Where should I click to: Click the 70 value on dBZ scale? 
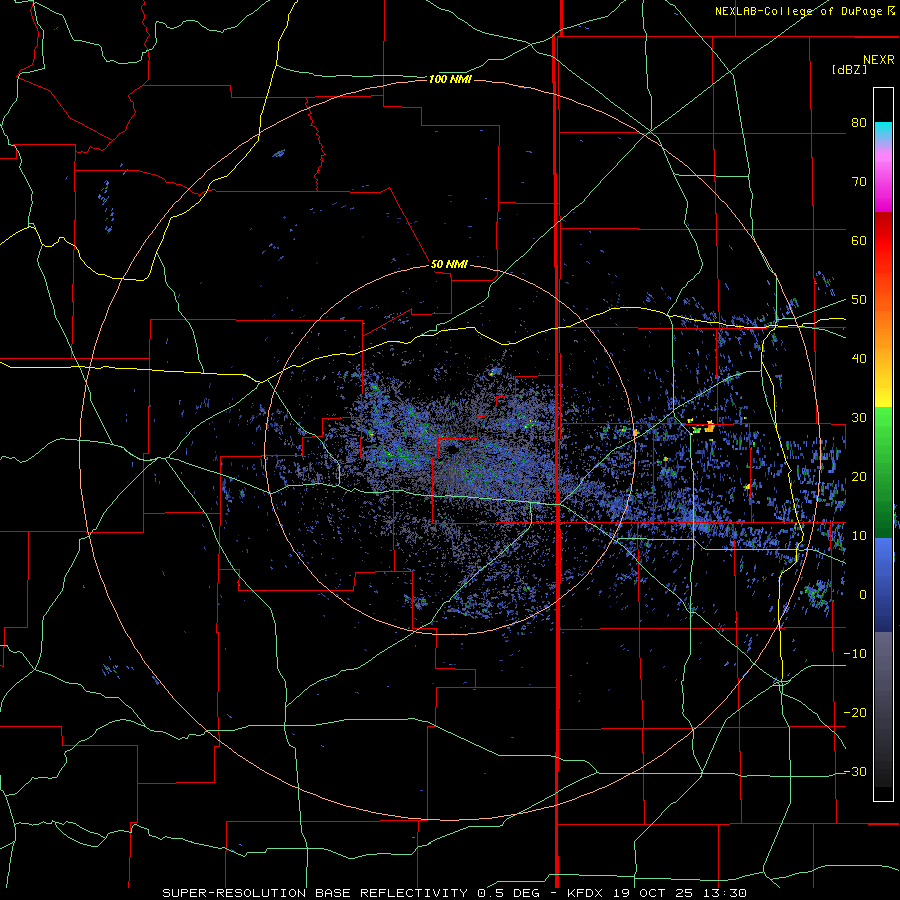pos(859,182)
